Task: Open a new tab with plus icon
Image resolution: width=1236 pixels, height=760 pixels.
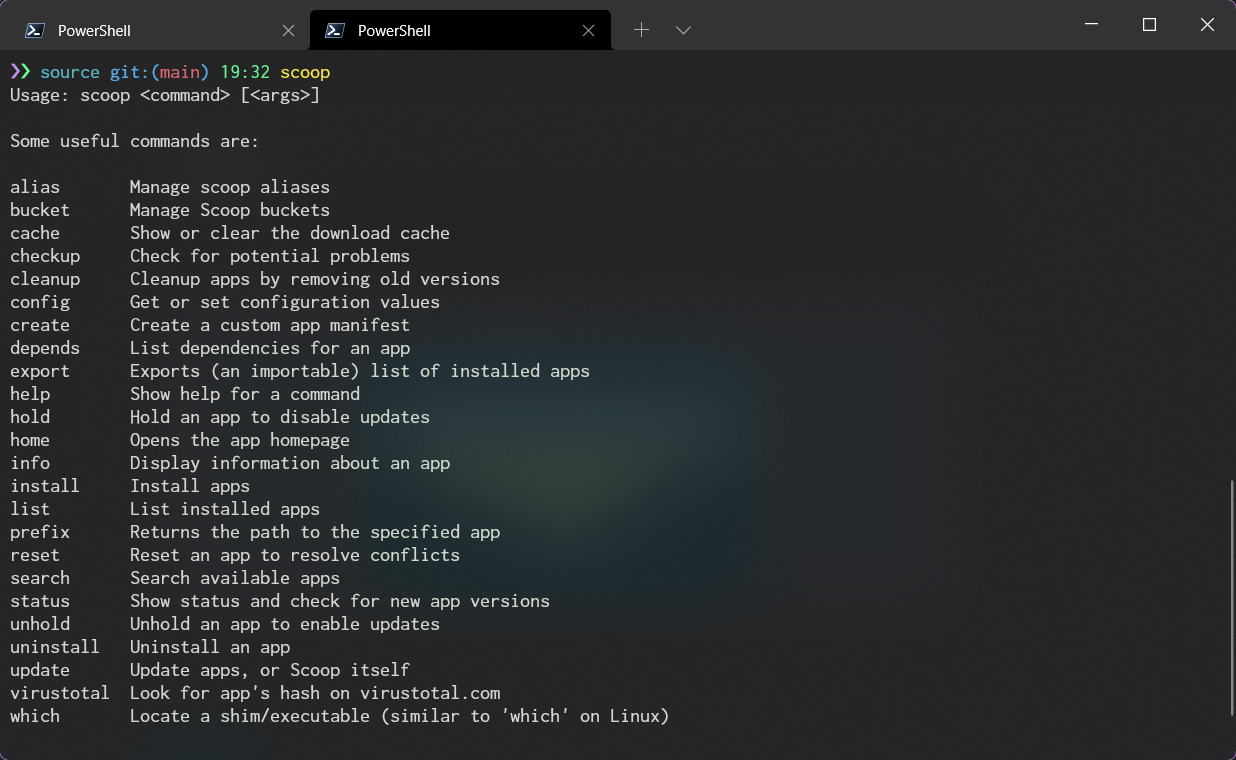Action: [x=642, y=30]
